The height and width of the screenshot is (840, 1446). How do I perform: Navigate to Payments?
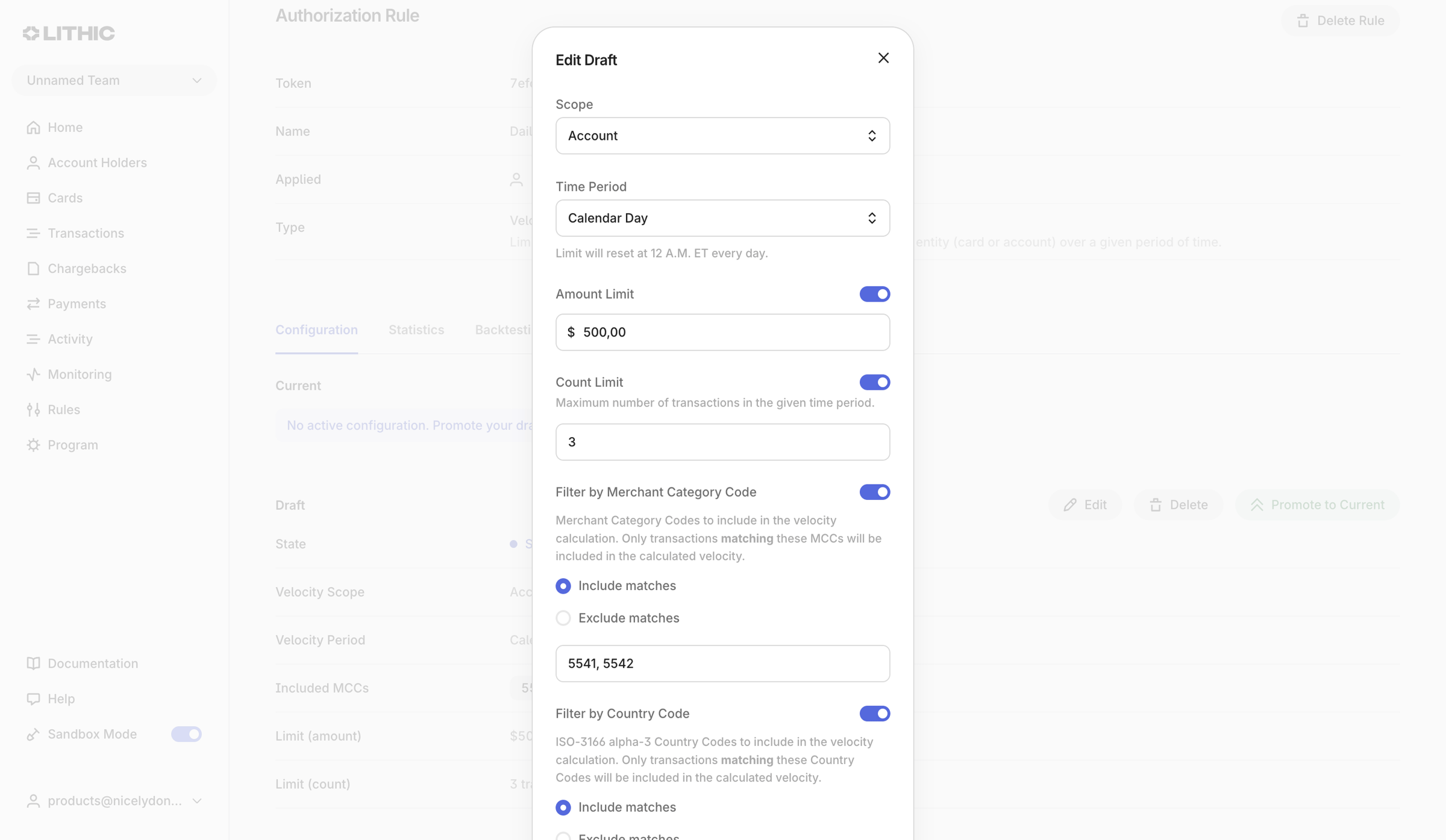(66, 303)
